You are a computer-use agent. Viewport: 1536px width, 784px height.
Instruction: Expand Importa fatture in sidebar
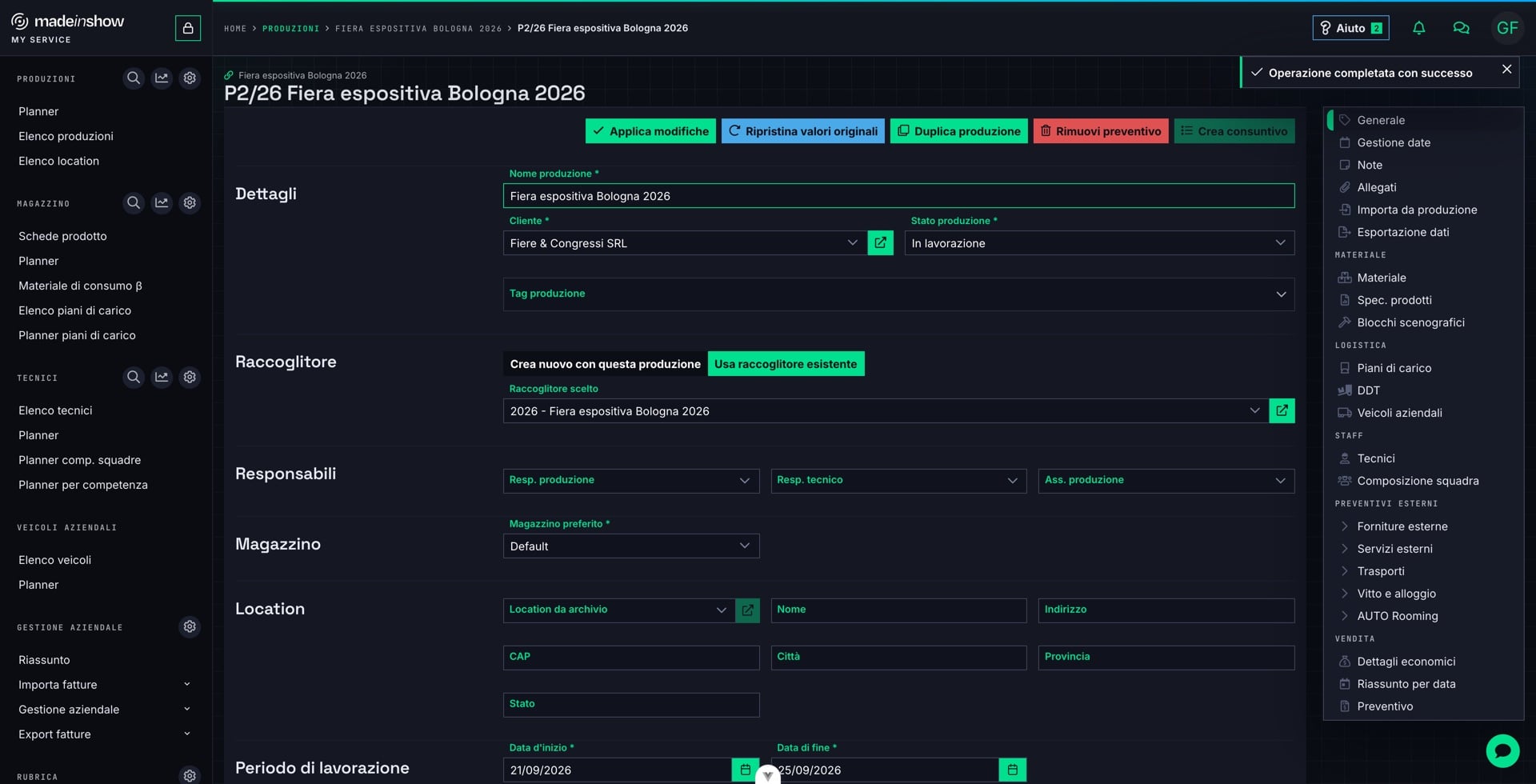coord(104,685)
